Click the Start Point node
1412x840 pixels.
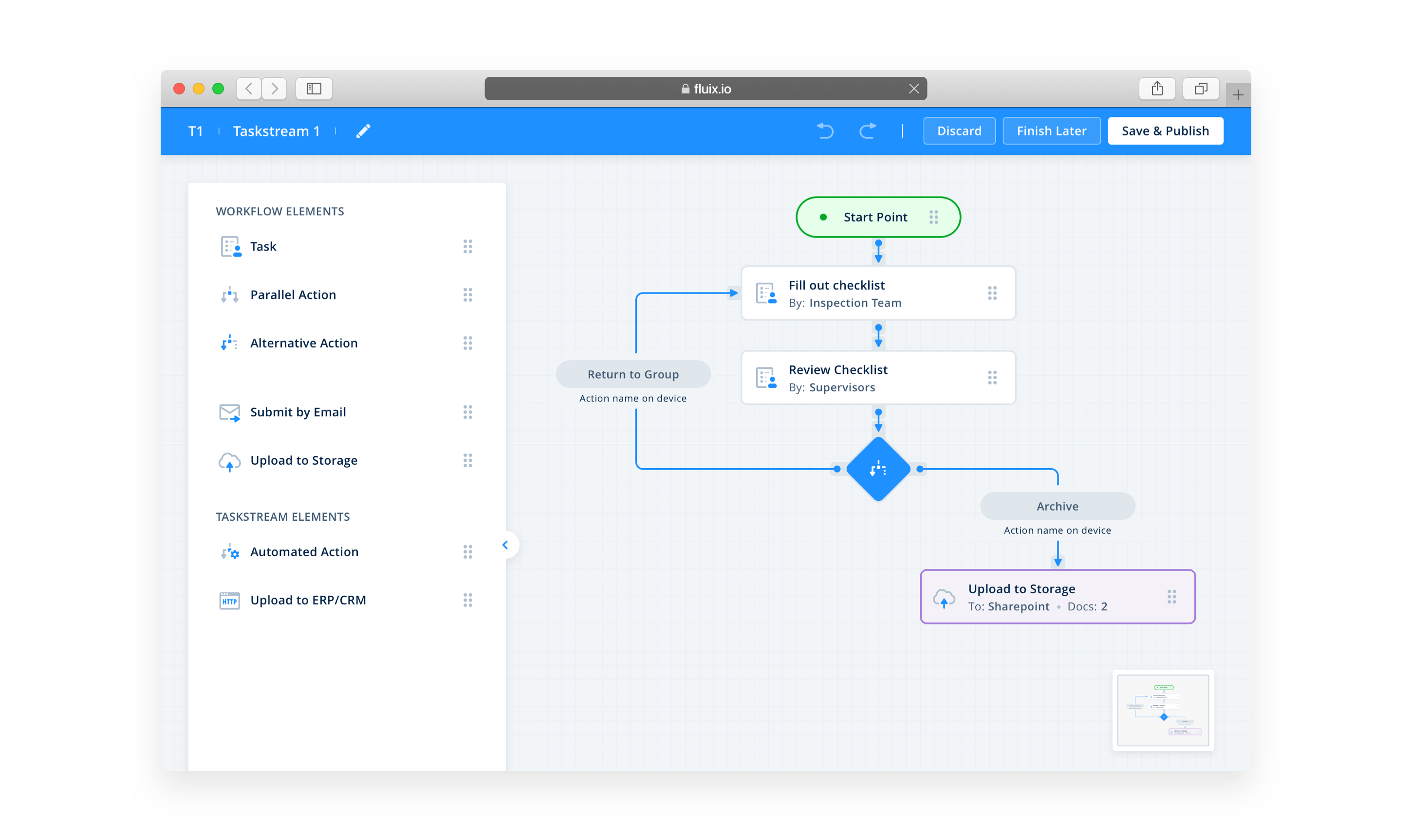tap(875, 218)
